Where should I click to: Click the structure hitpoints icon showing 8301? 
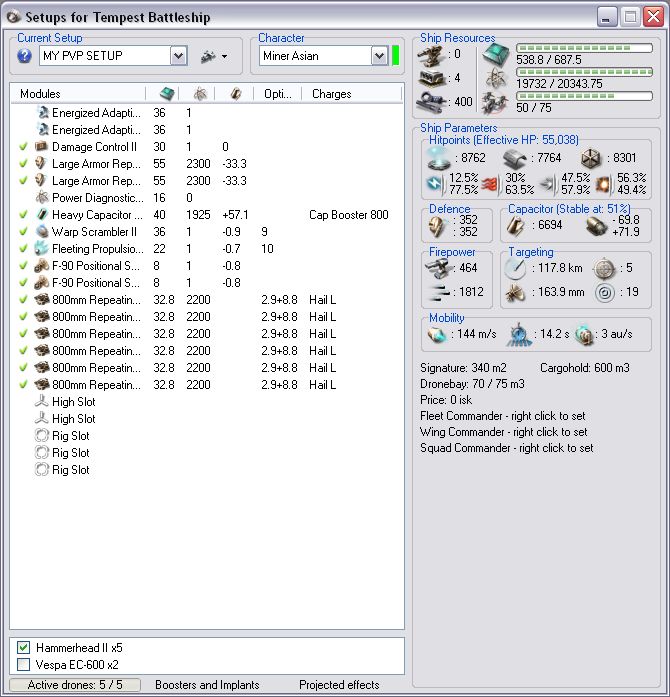[591, 159]
